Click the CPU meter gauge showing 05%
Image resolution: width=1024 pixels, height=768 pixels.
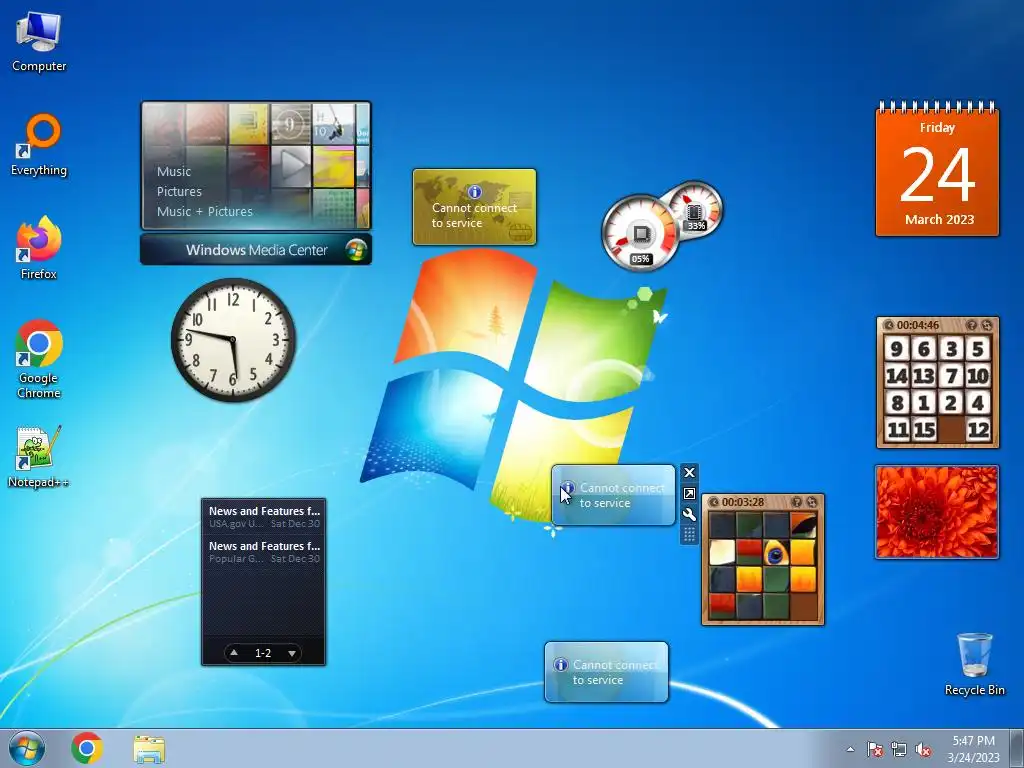coord(640,233)
